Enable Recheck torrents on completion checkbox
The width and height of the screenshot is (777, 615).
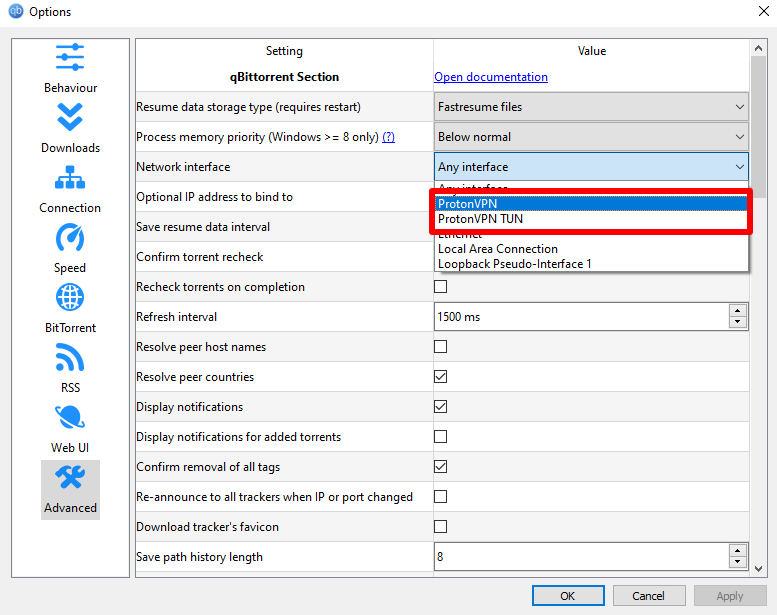(x=441, y=287)
